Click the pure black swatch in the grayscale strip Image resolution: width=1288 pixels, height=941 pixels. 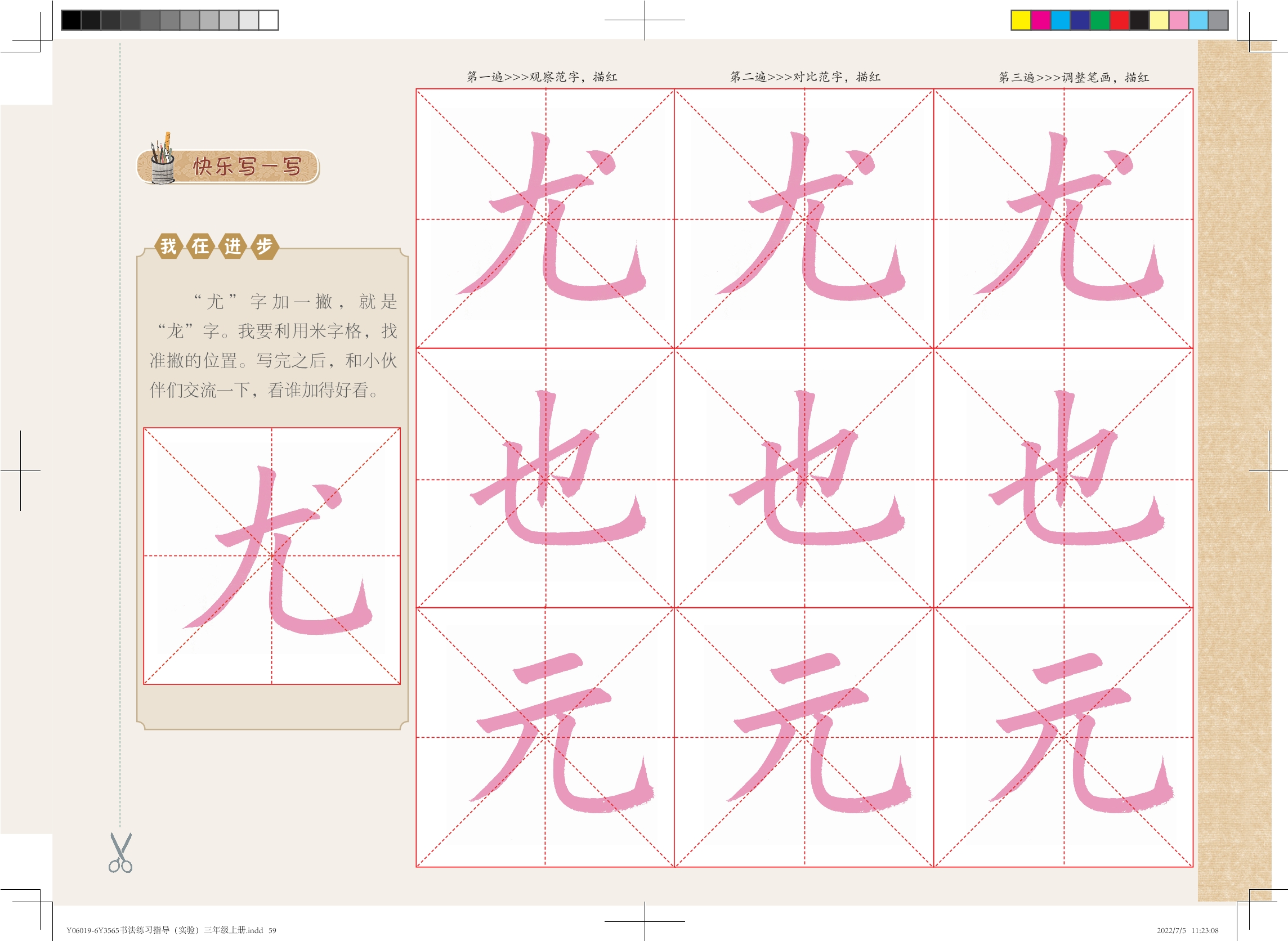[x=71, y=20]
